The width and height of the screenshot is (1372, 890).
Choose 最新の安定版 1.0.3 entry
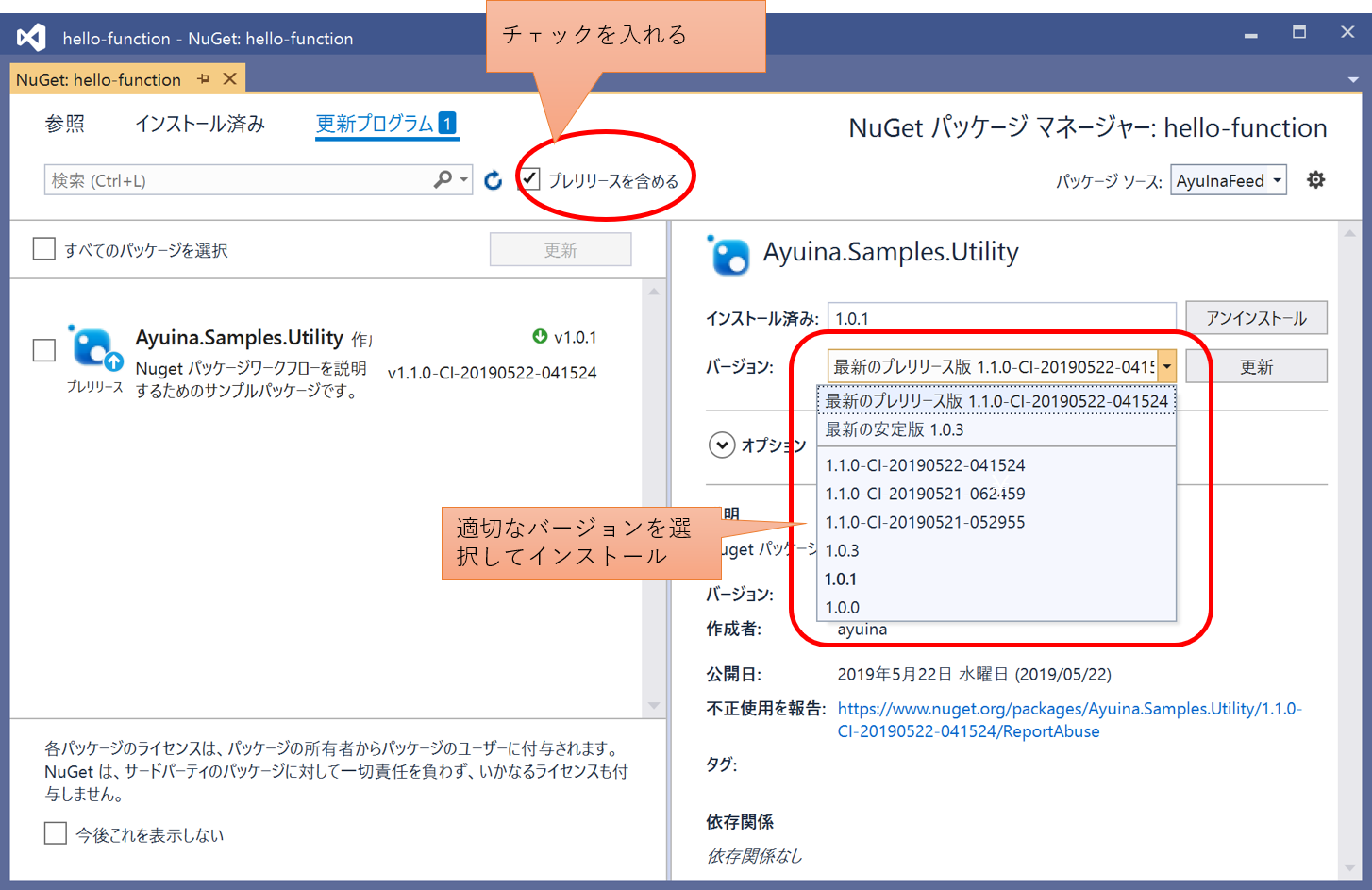click(x=996, y=429)
